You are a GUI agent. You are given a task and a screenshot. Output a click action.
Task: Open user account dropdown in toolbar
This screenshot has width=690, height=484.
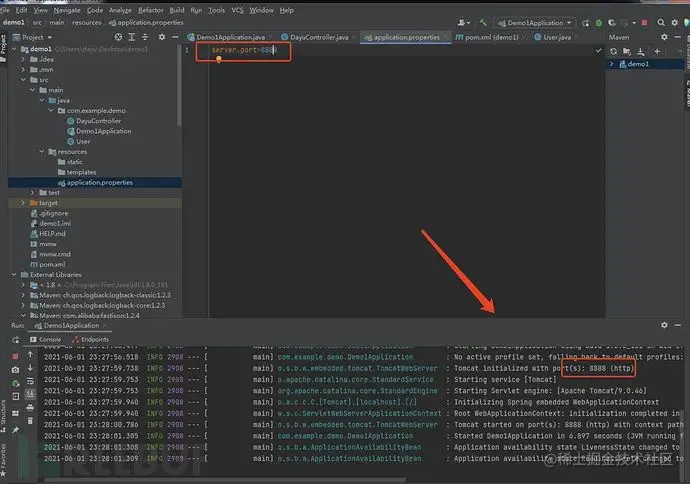(464, 22)
